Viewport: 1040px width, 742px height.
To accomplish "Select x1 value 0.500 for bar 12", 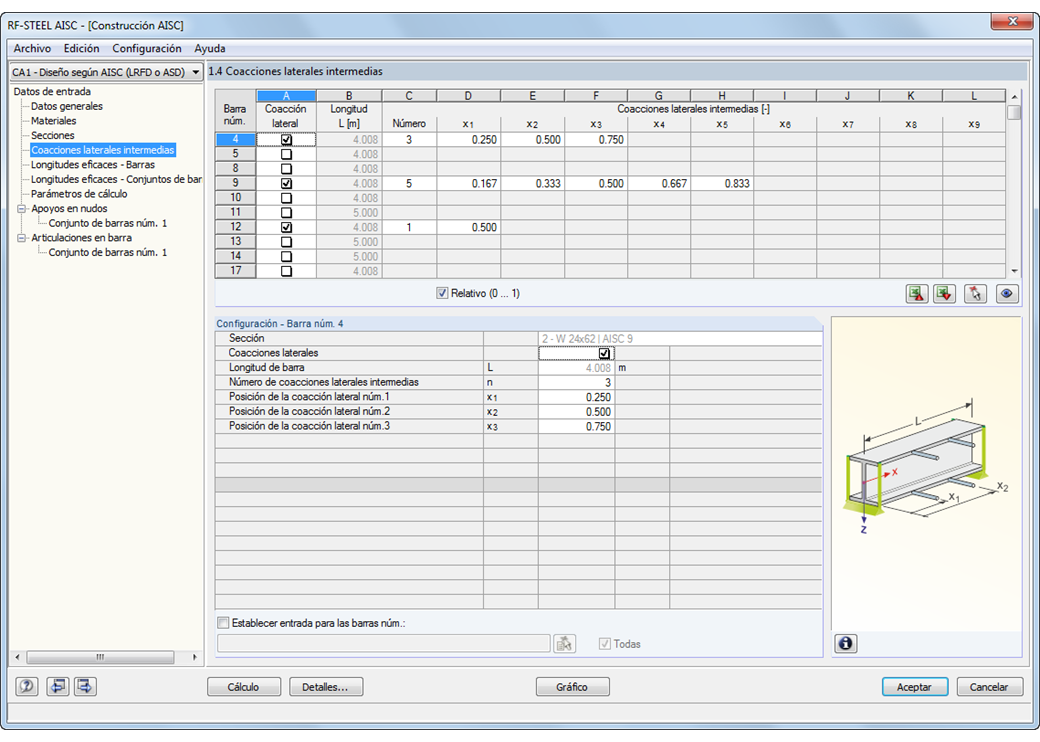I will tap(468, 227).
